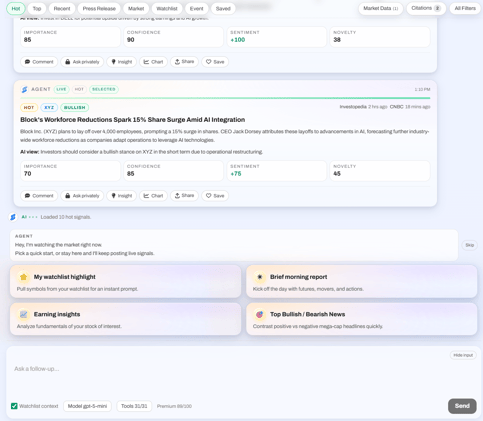The image size is (483, 421).
Task: Open All Filters
Action: [465, 8]
